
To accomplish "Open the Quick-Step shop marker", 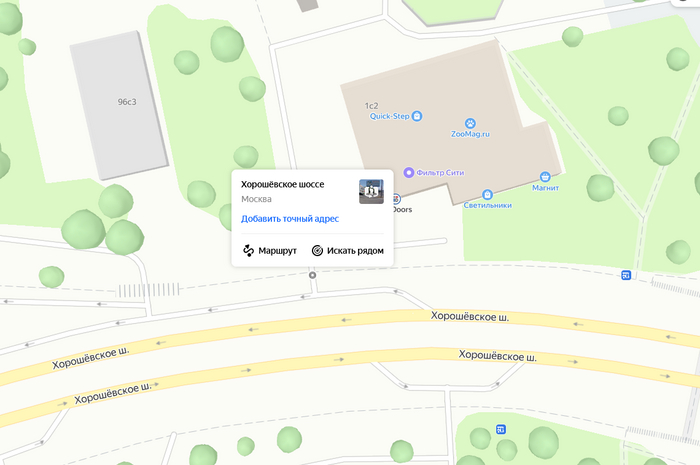I will (x=417, y=116).
